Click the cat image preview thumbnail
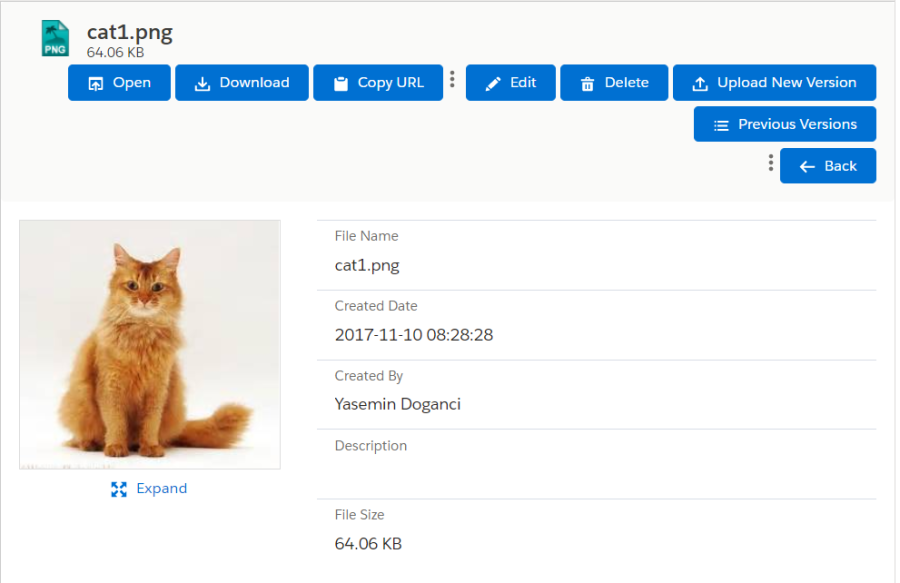The image size is (900, 583). pos(150,345)
